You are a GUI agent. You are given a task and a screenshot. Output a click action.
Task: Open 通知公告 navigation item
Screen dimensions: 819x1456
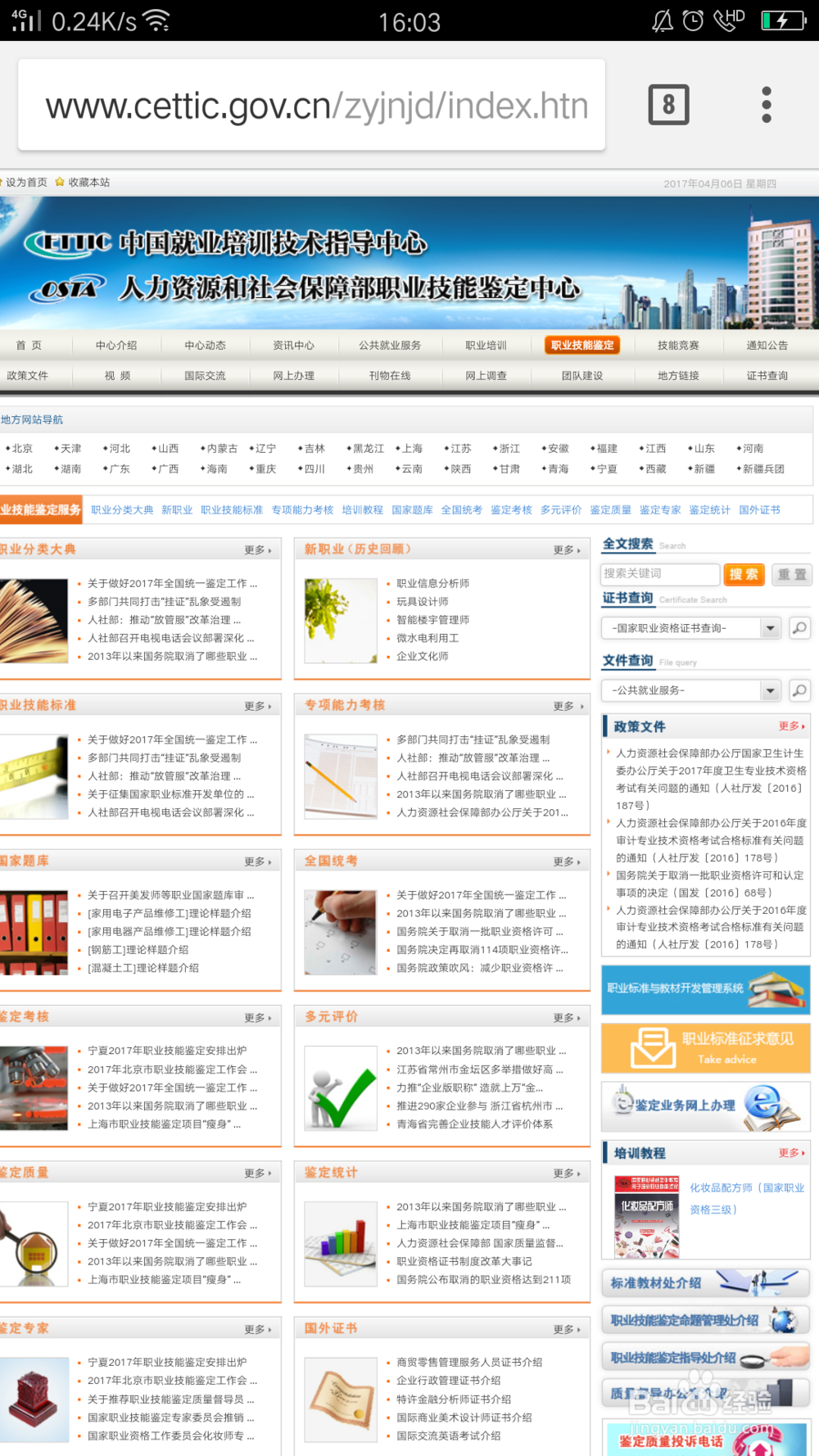[x=767, y=345]
